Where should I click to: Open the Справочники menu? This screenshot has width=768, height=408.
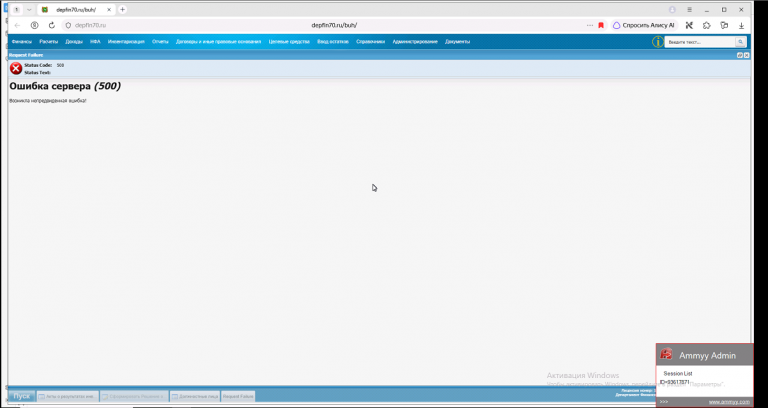point(370,42)
